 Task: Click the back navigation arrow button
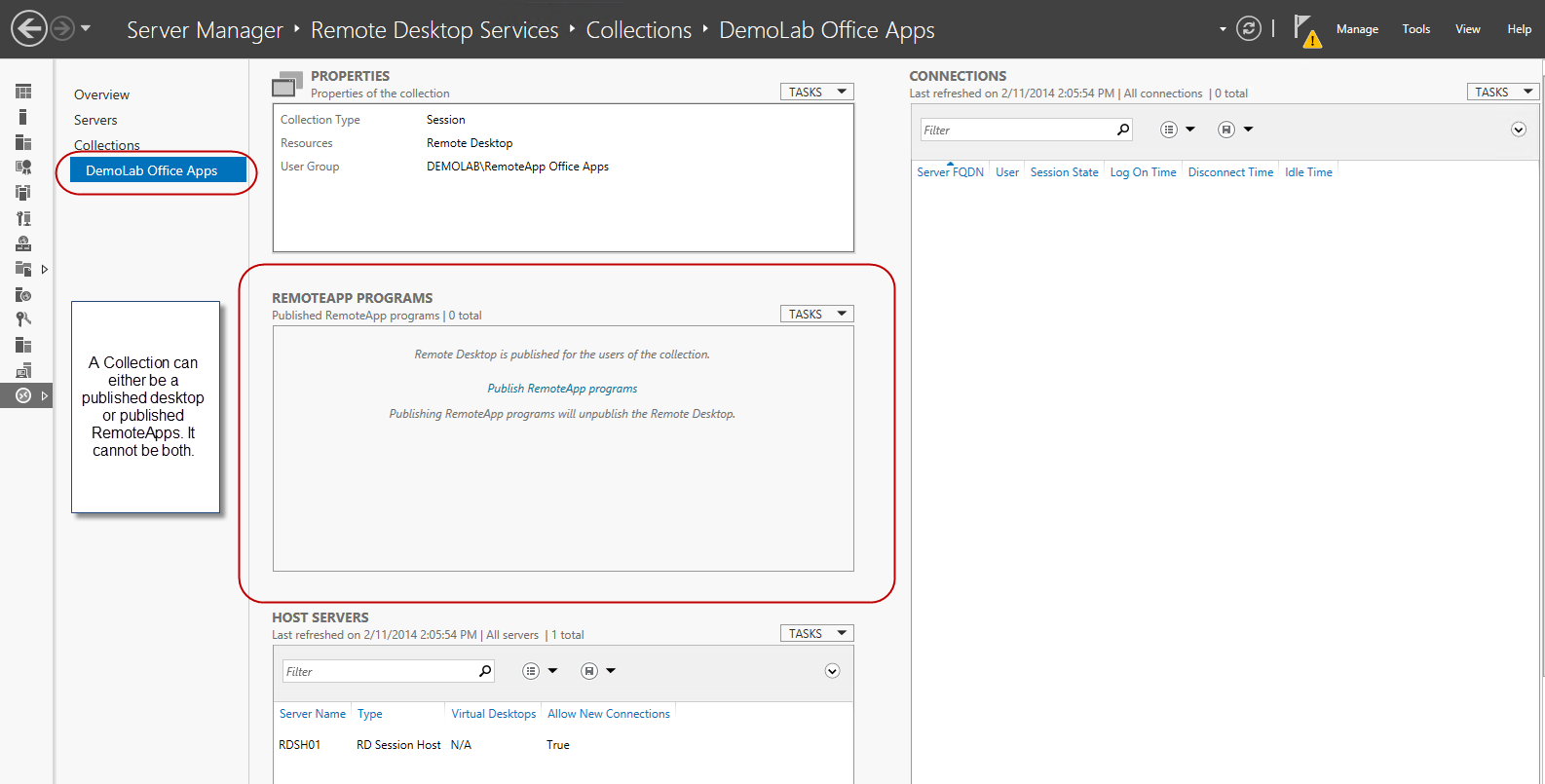29,28
